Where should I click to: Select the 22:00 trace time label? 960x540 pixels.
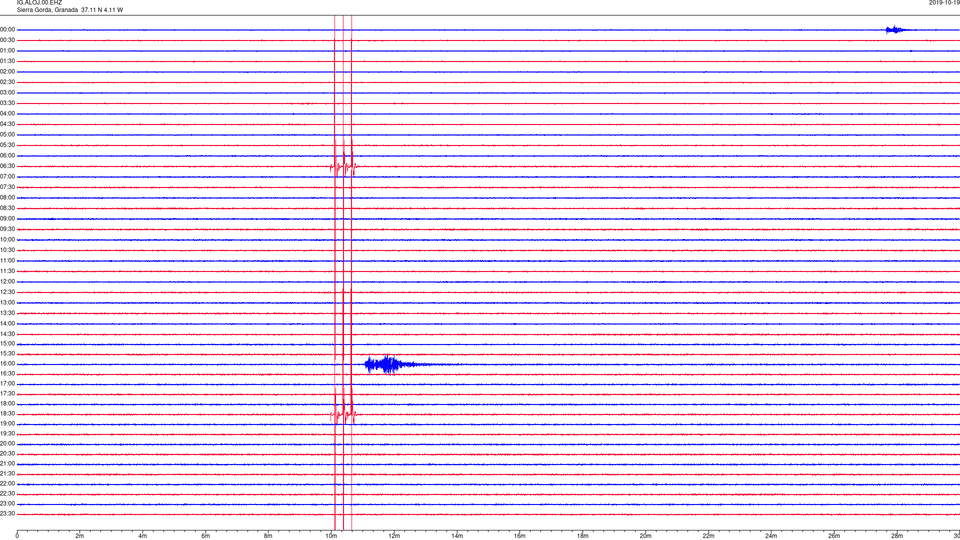pyautogui.click(x=8, y=484)
